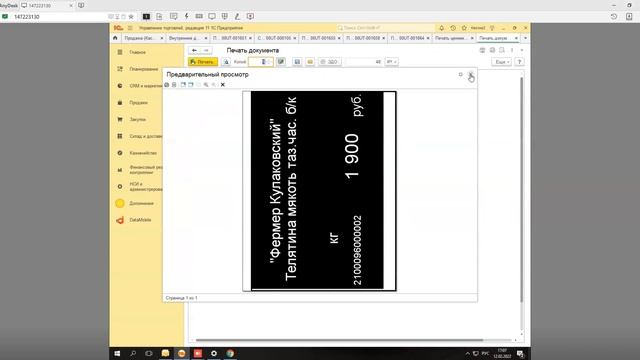Screen dimensions: 640x360
Task: Open the Планирование section
Action: 143,69
